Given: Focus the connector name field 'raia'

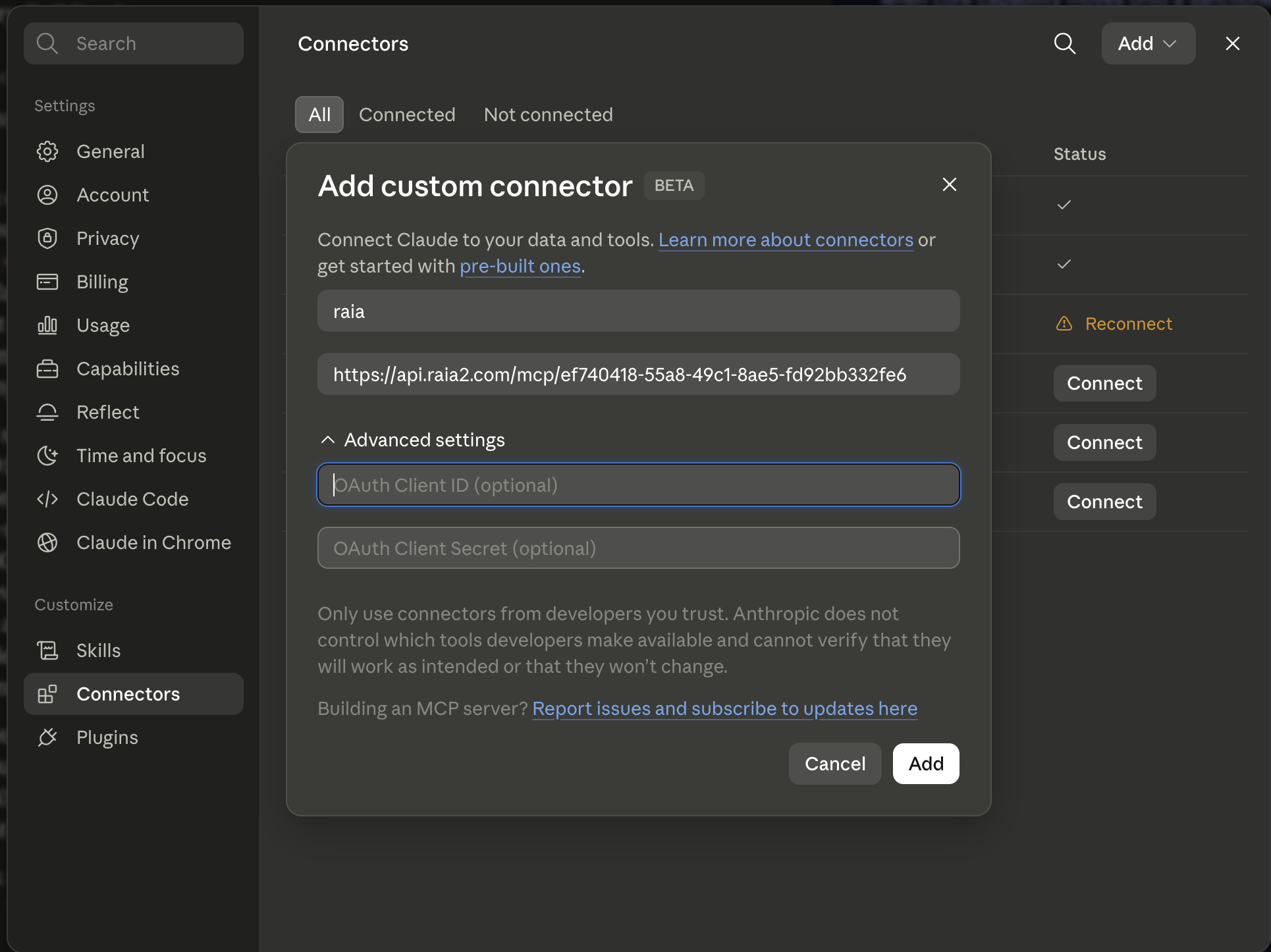Looking at the screenshot, I should coord(639,311).
